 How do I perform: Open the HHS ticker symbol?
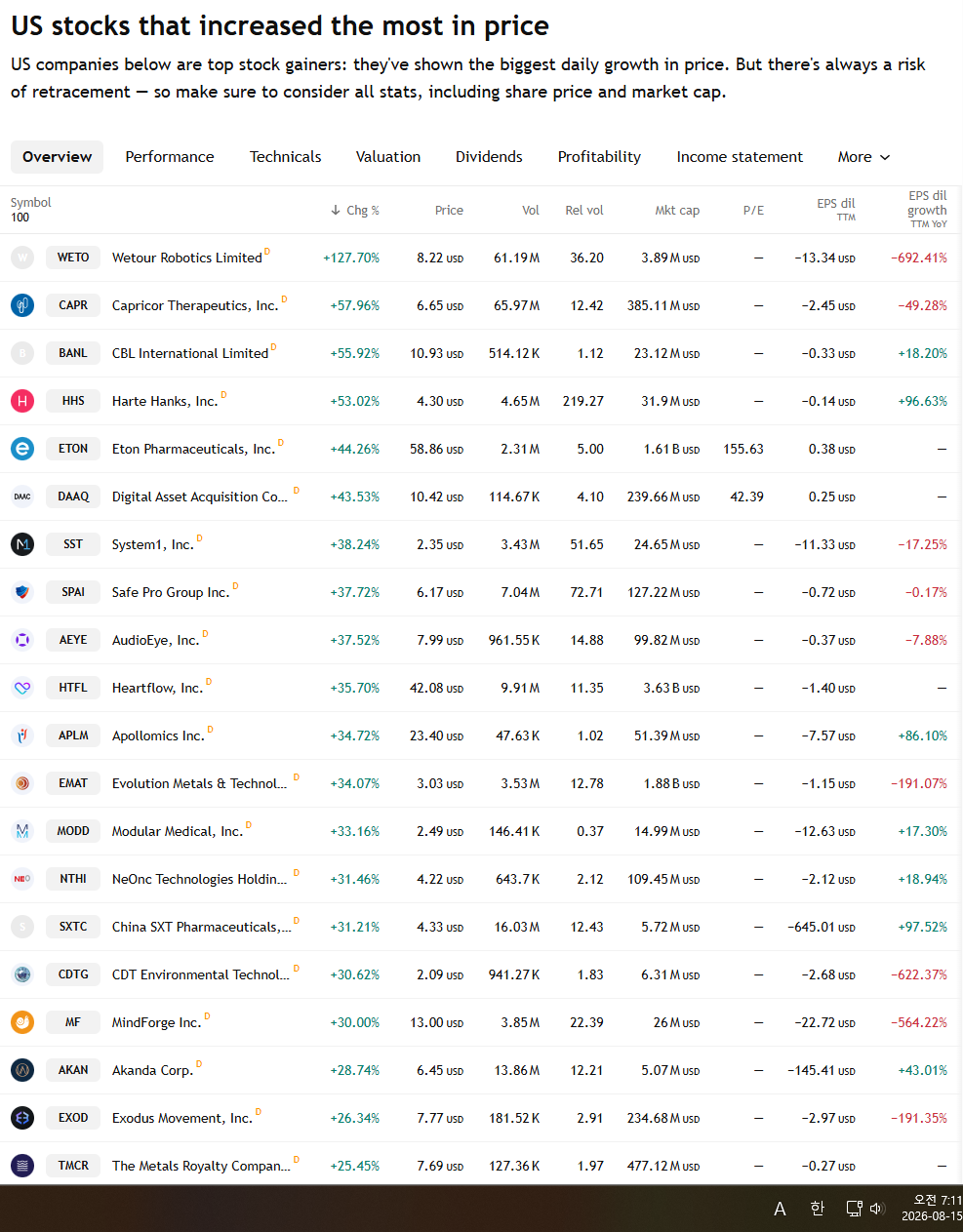tap(73, 401)
